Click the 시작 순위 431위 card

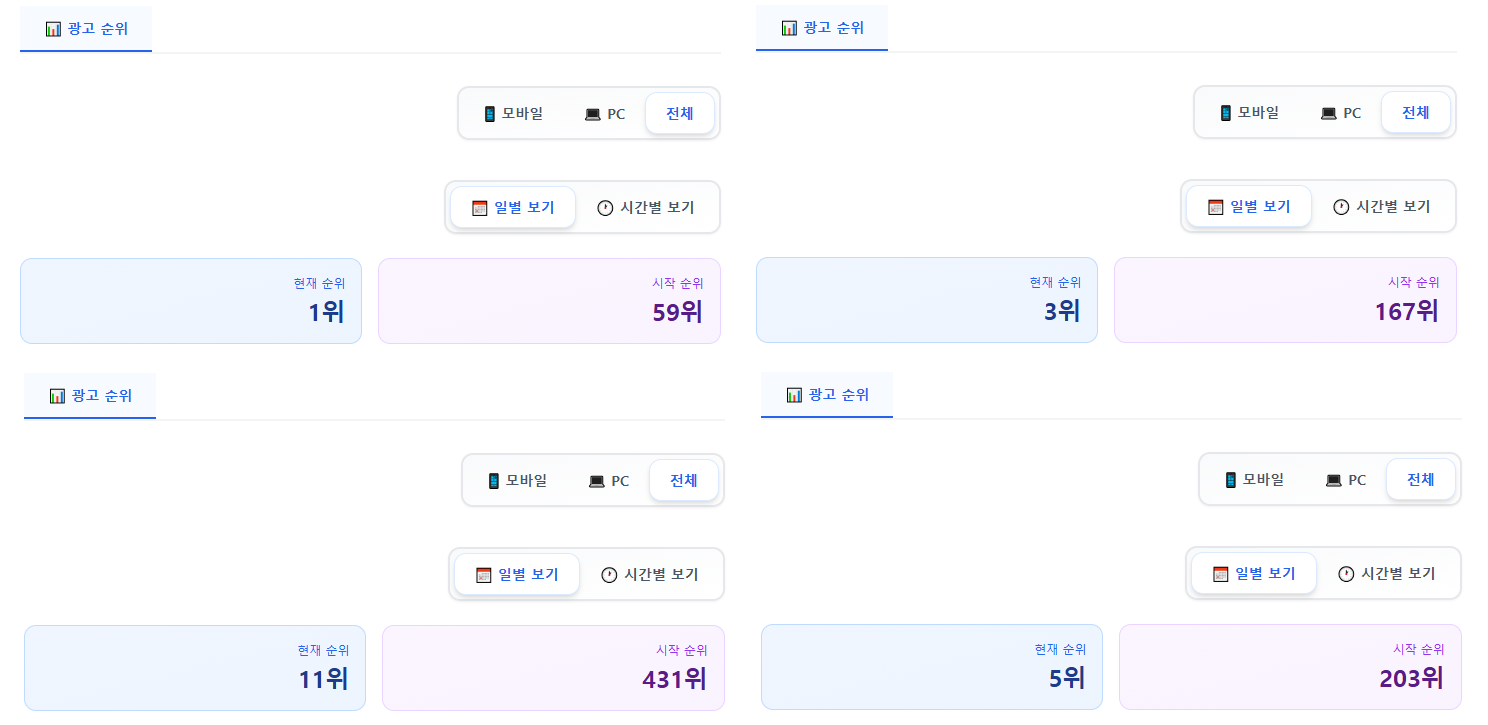(x=553, y=668)
